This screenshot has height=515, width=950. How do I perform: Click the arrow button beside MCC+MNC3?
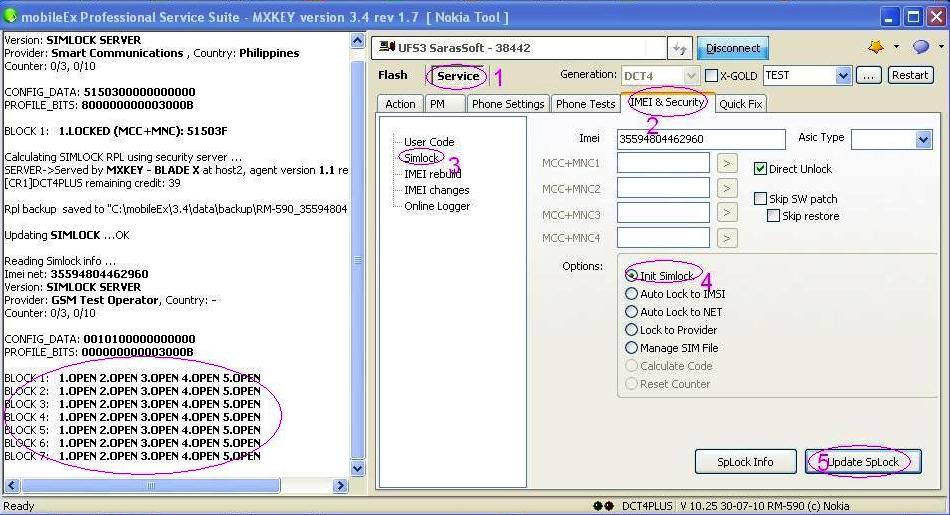pos(727,213)
